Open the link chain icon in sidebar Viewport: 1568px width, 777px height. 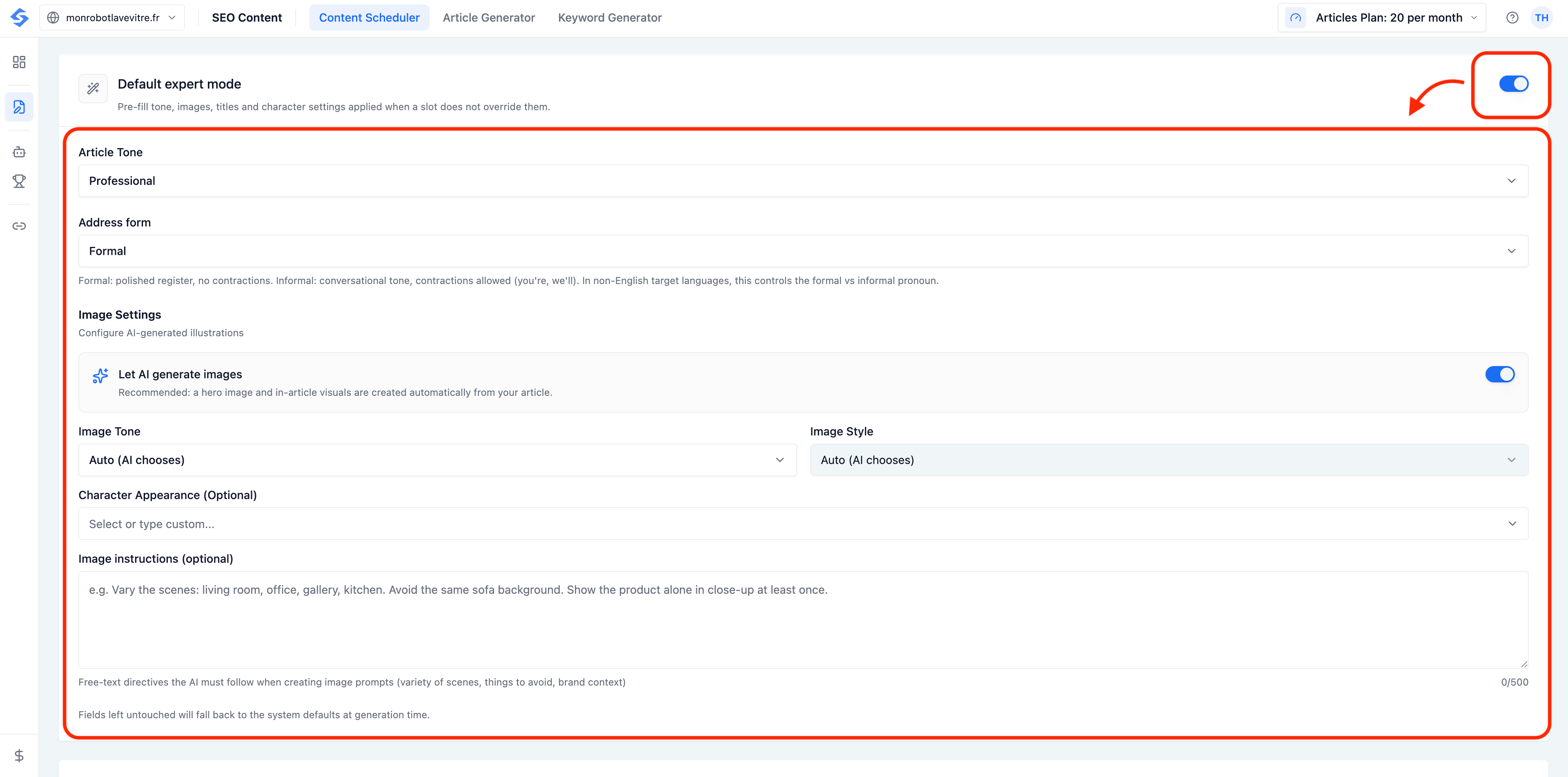(x=19, y=226)
